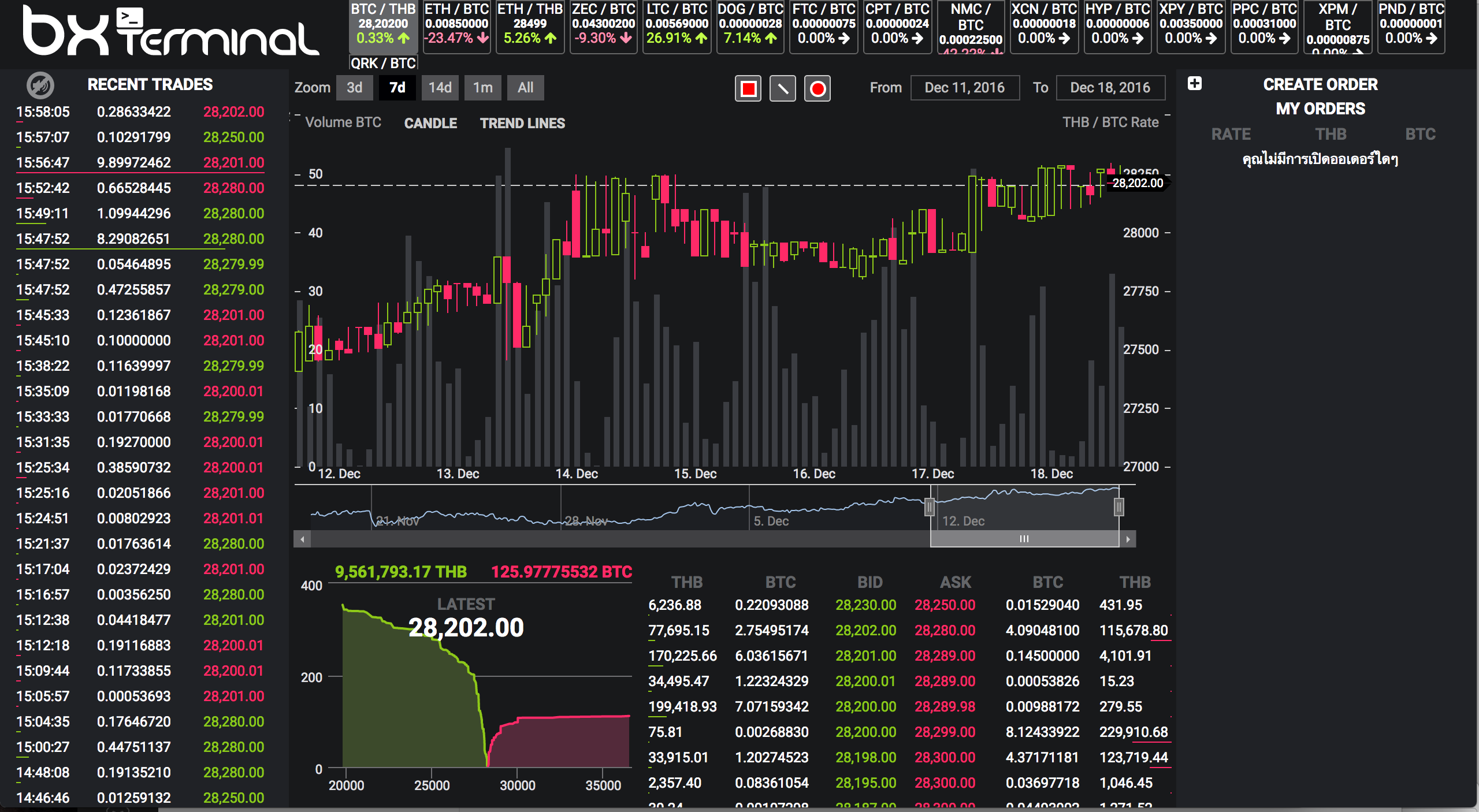Viewport: 1479px width, 812px height.
Task: Click the CANDLE chart type button
Action: [430, 123]
